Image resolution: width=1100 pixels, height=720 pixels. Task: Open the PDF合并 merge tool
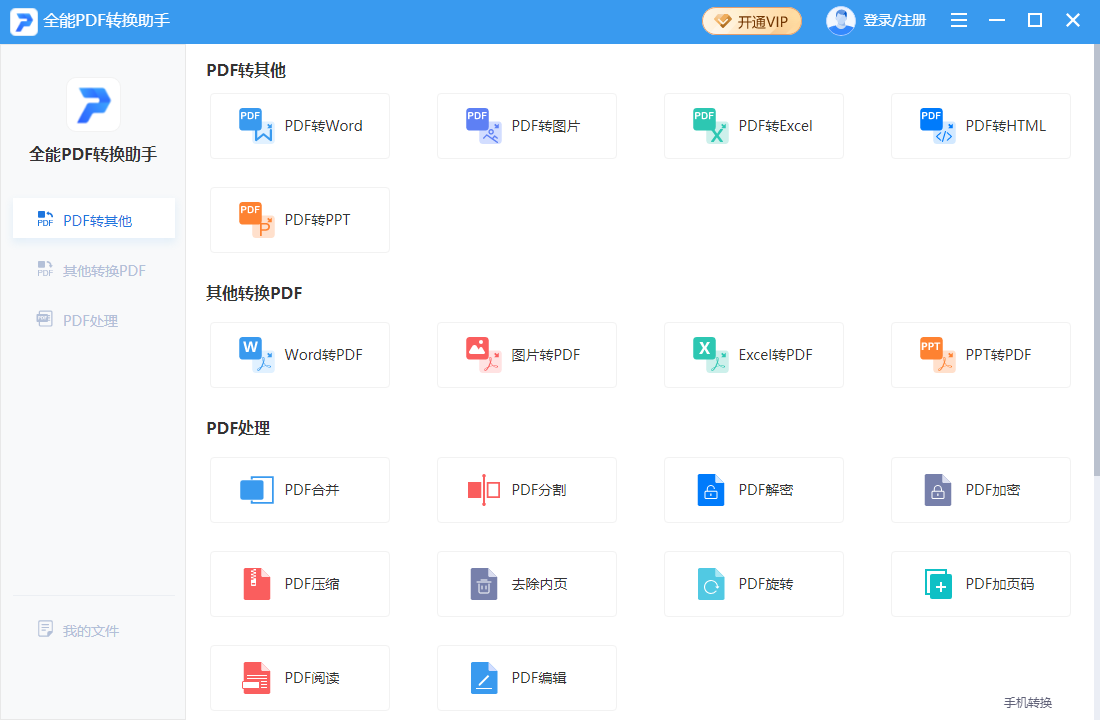pyautogui.click(x=299, y=490)
